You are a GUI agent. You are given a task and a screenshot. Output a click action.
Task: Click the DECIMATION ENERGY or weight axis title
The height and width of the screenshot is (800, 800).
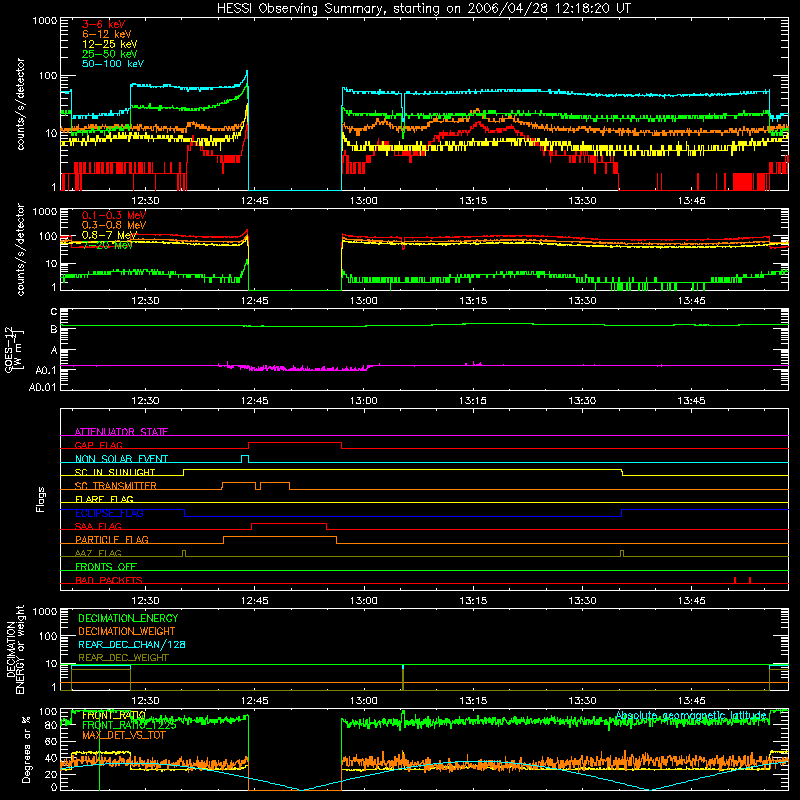pyautogui.click(x=15, y=649)
